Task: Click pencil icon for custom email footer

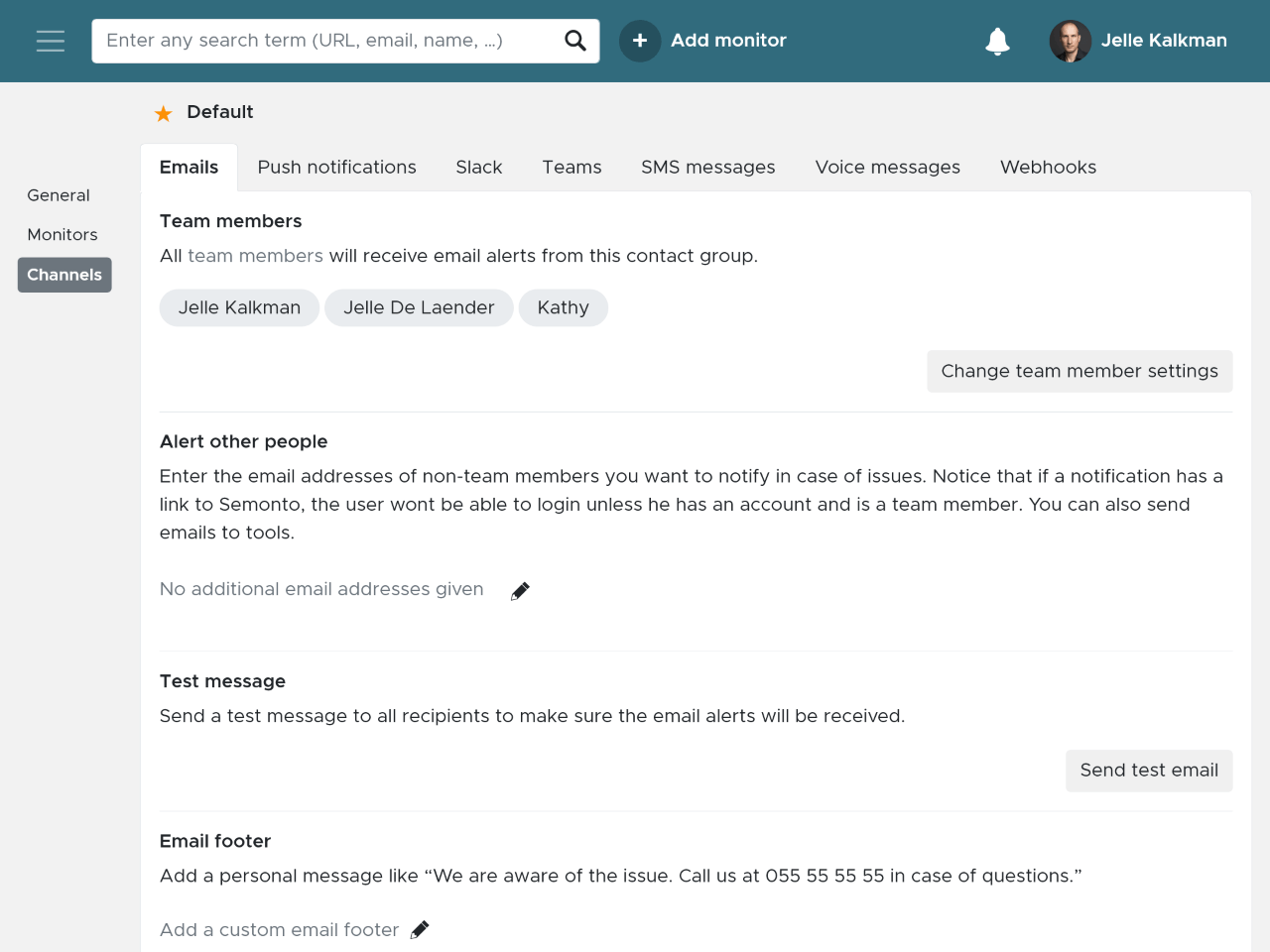Action: (420, 930)
